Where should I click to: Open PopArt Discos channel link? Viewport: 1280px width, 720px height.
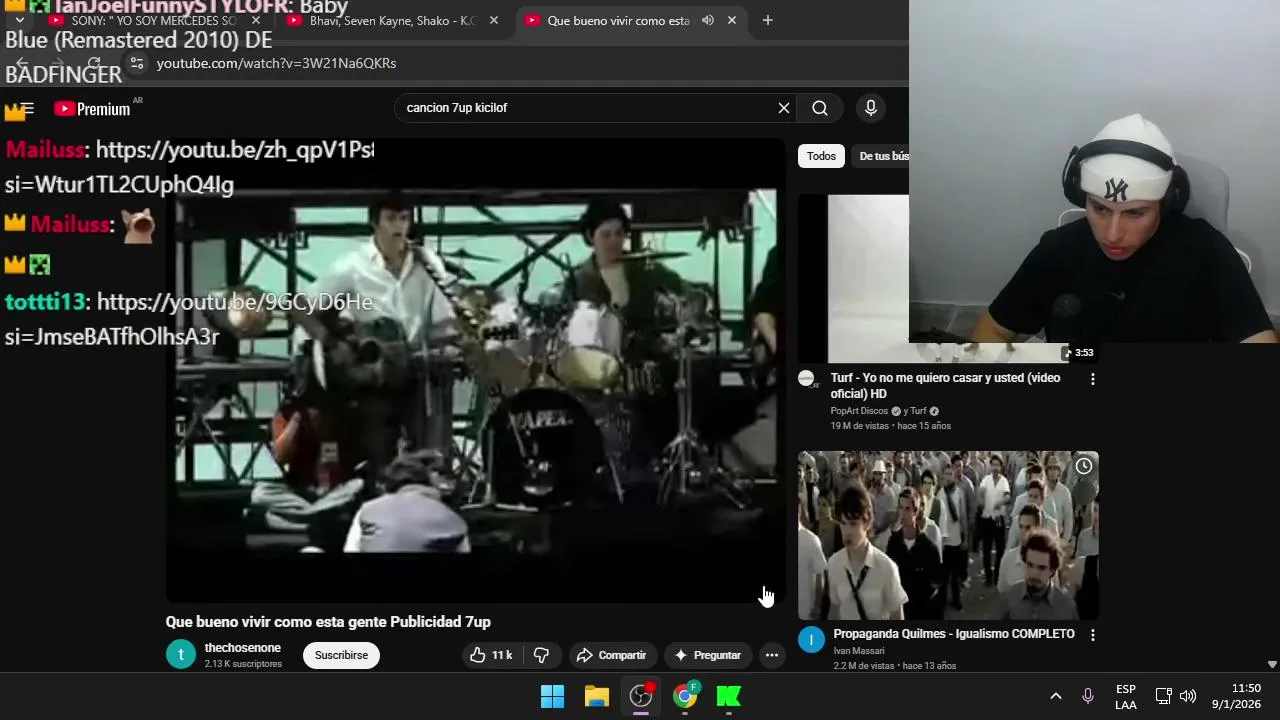pos(859,411)
